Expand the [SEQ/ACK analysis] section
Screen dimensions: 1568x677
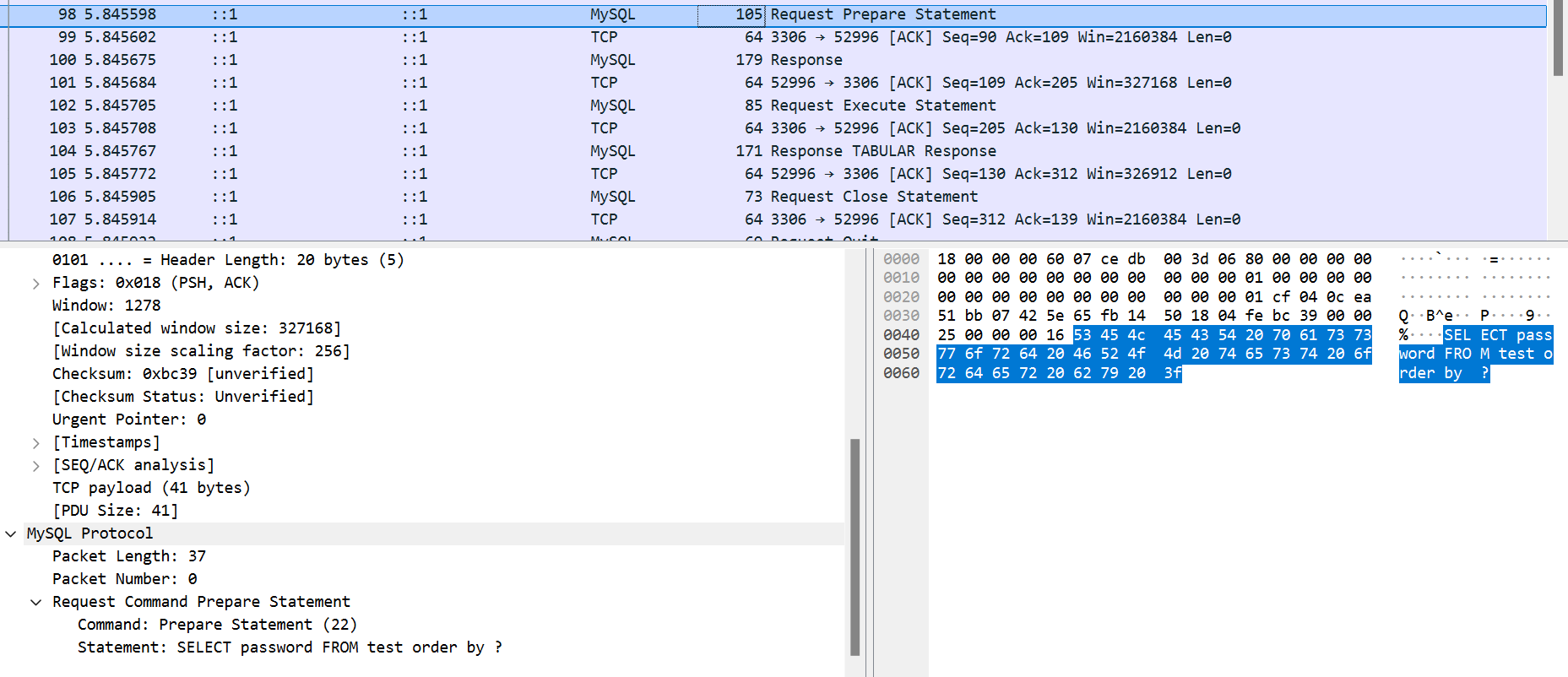point(35,466)
